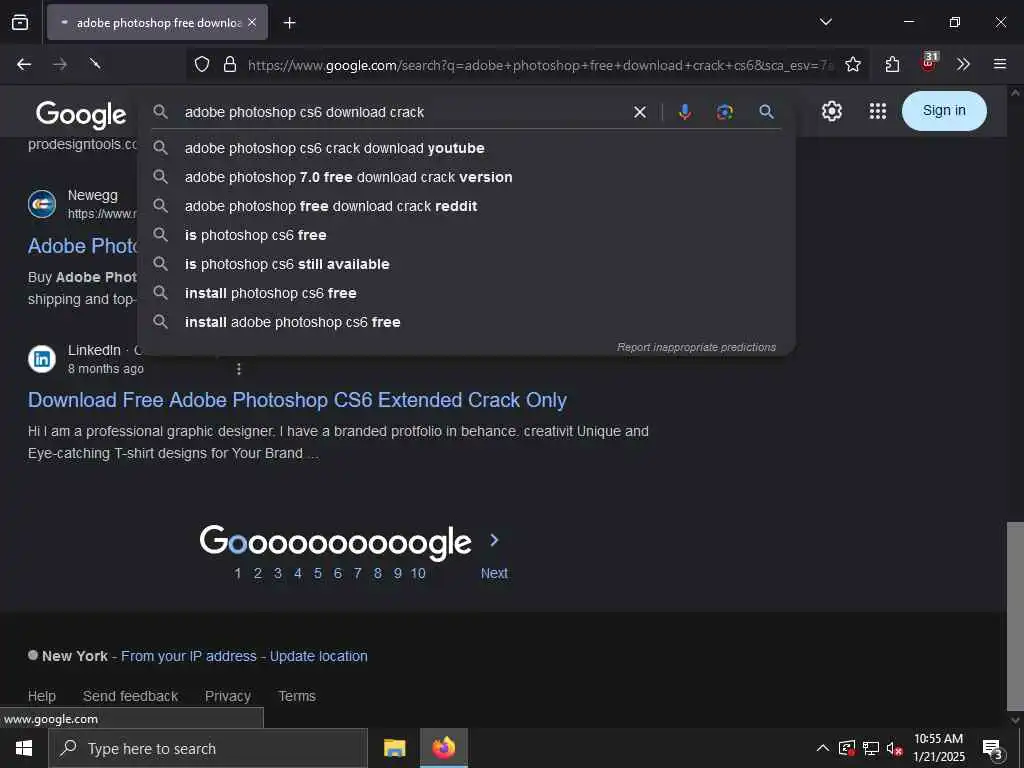Image resolution: width=1024 pixels, height=768 pixels.
Task: Click the taskbar 'Type here to search' box
Action: pyautogui.click(x=208, y=748)
